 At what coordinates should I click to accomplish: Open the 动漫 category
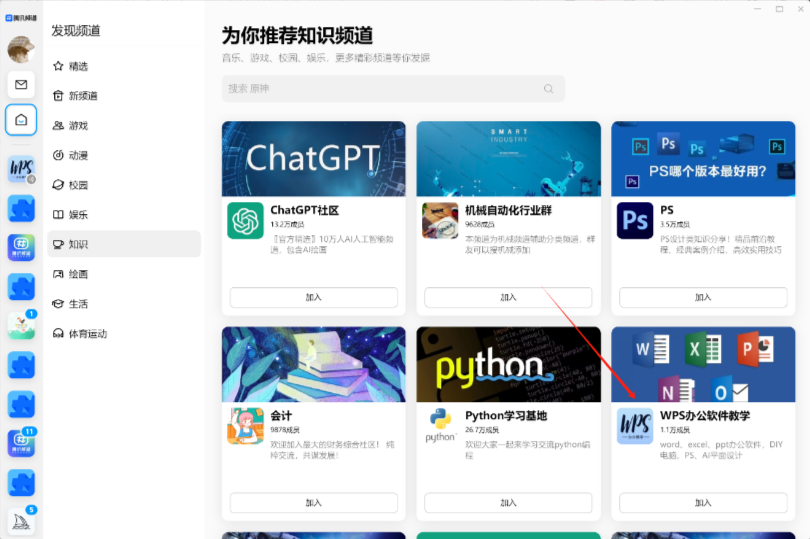[124, 155]
